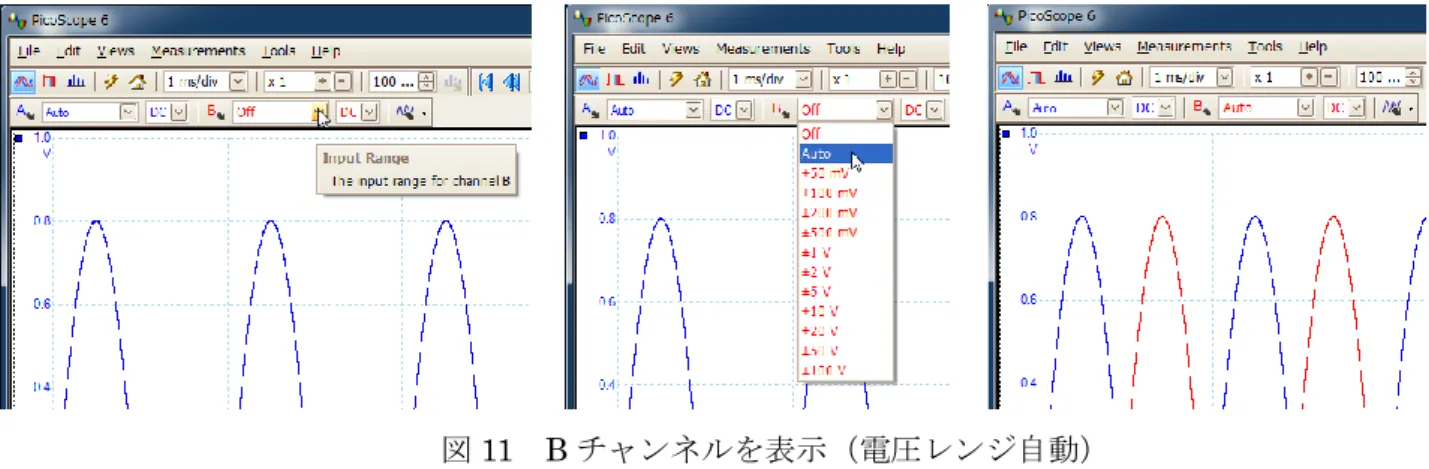Open timebase dropdown in right window
This screenshot has height=469, width=1429.
click(1225, 78)
